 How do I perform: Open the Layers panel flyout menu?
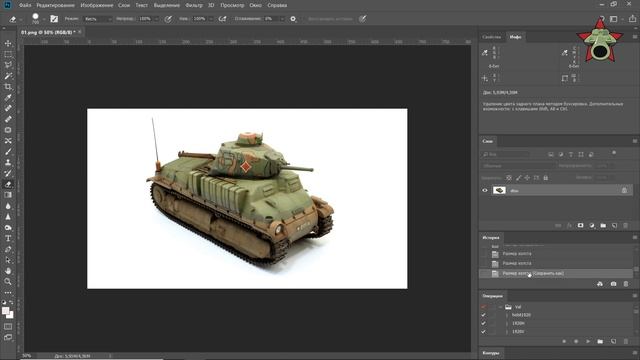(635, 141)
